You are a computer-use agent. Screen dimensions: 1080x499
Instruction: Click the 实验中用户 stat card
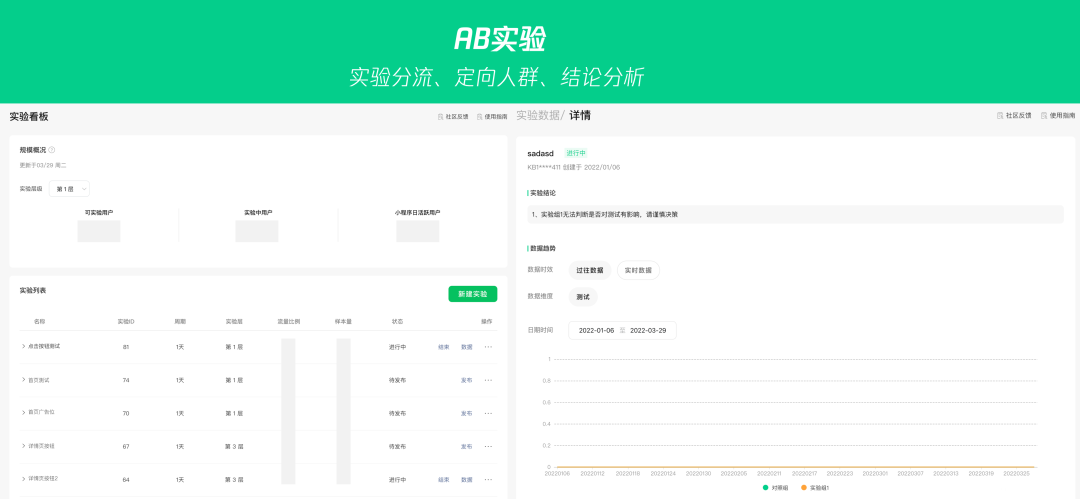coord(257,226)
